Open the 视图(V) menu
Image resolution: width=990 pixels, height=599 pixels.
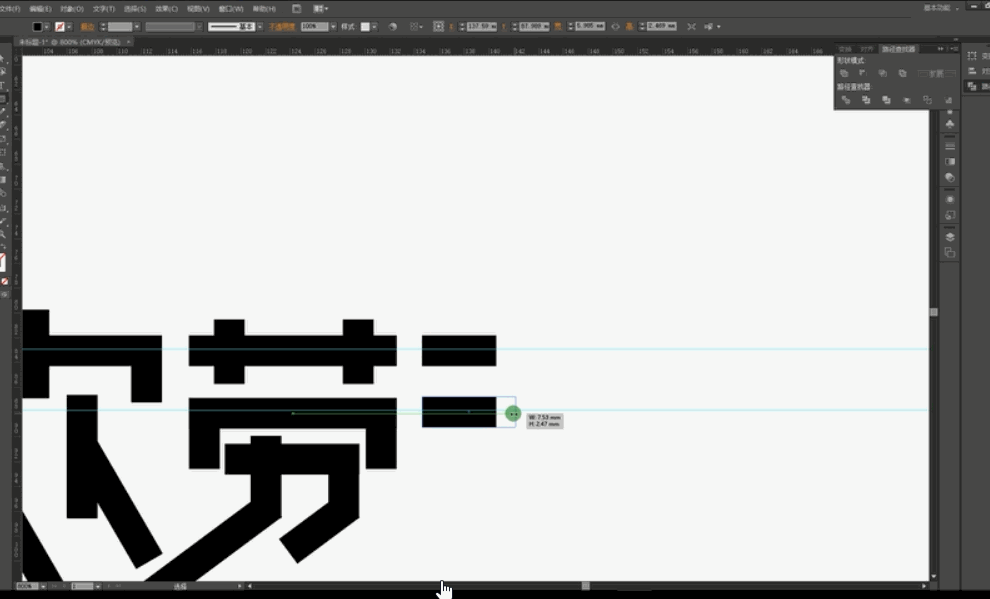[198, 9]
